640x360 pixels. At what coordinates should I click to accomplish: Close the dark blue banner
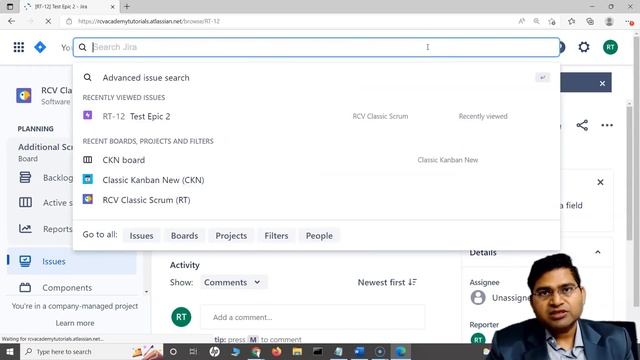(602, 83)
